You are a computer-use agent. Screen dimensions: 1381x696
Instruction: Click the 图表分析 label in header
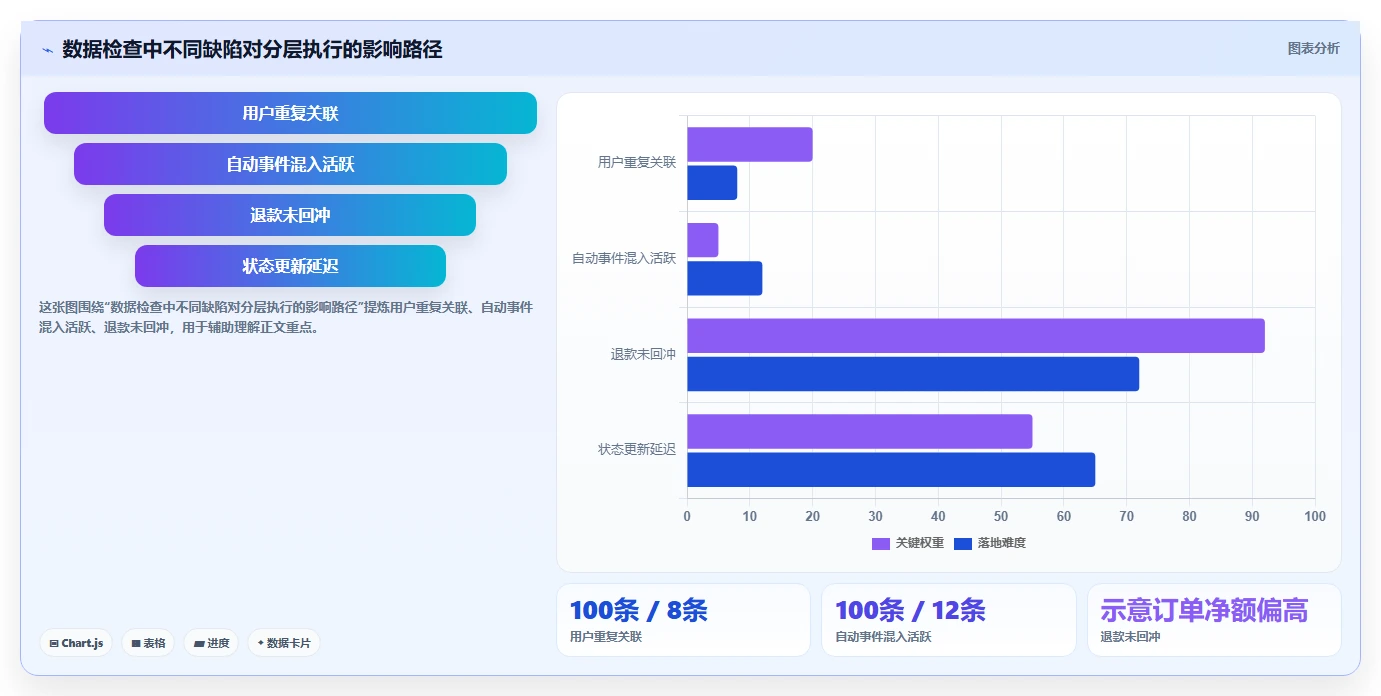coord(1313,48)
